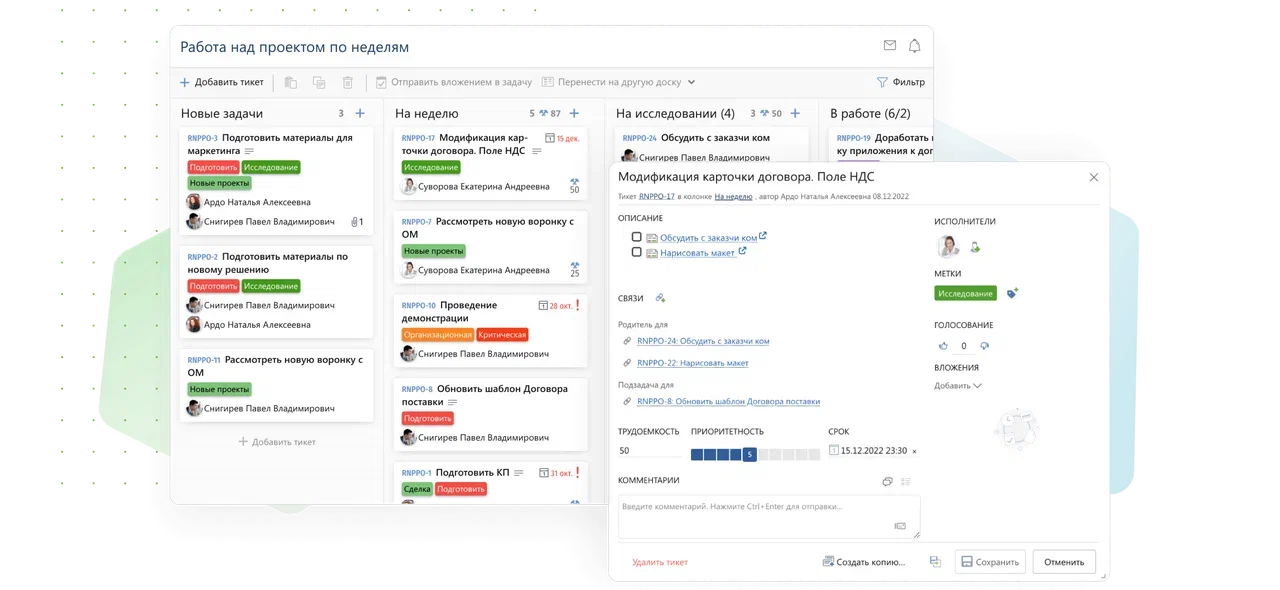Click the notifications bell icon

pos(914,46)
